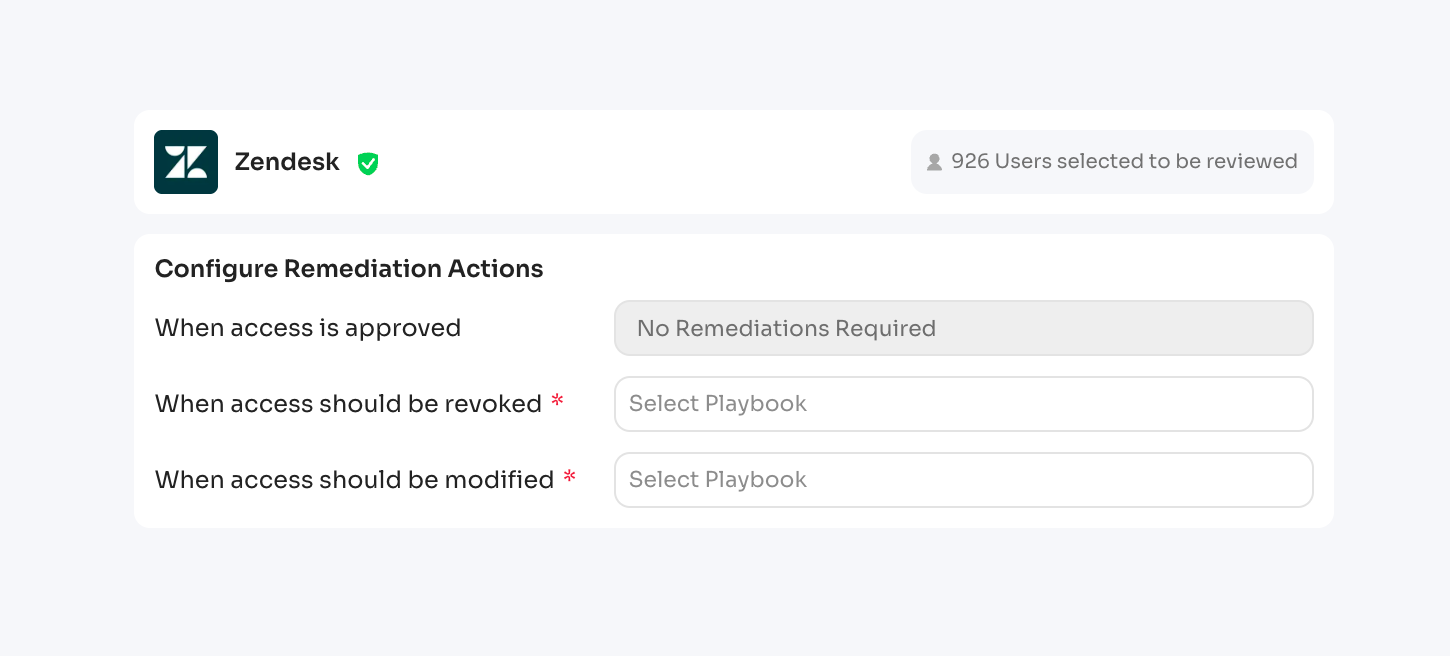Click empty space in the Zendesk header card
The height and width of the screenshot is (656, 1450).
(640, 162)
